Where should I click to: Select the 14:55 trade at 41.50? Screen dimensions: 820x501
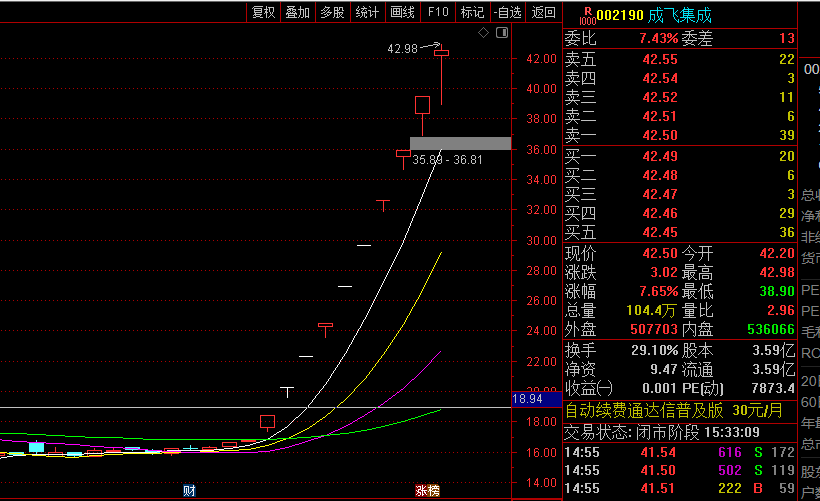point(679,470)
